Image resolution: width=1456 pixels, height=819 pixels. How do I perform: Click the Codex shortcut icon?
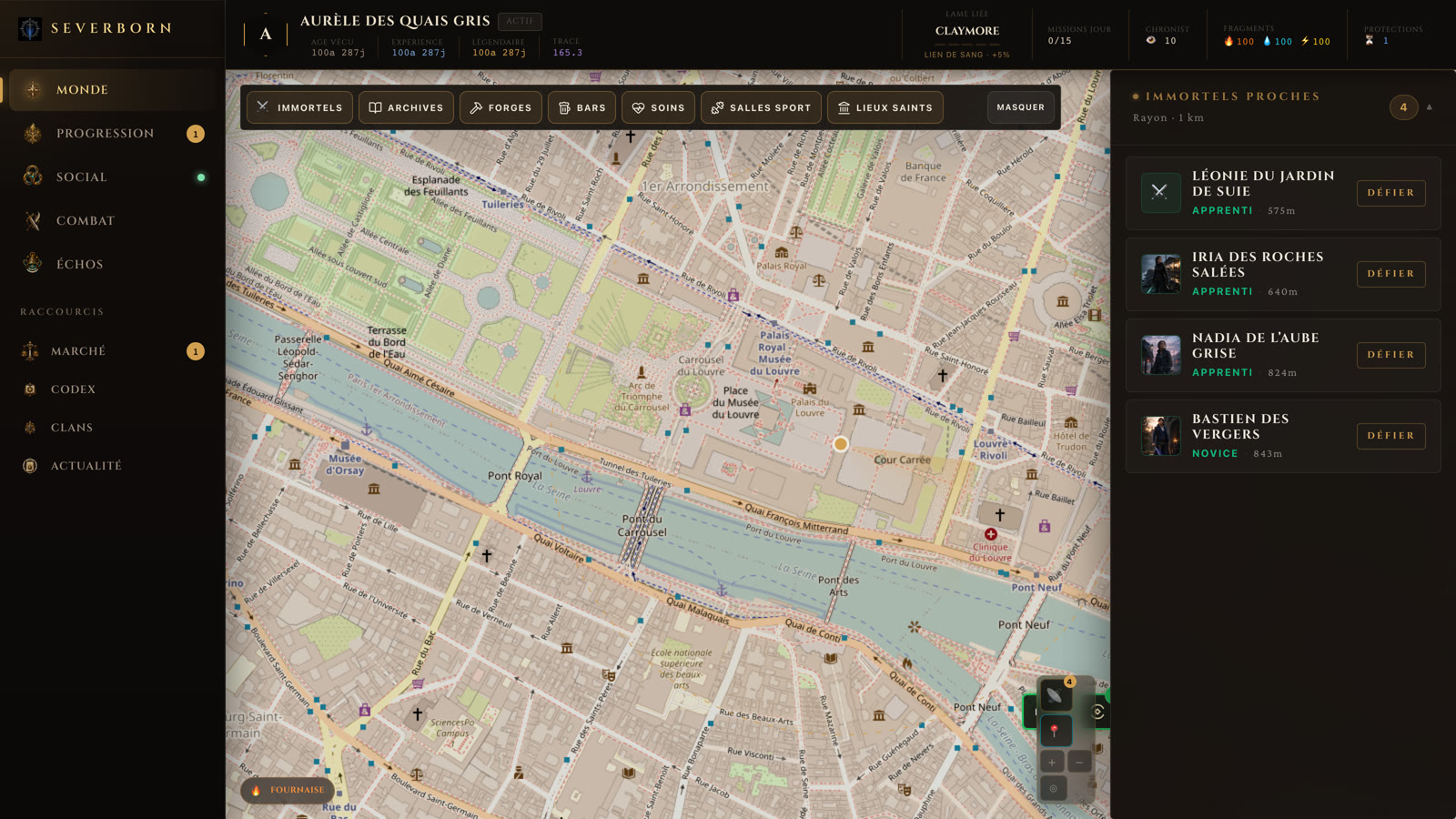point(30,389)
